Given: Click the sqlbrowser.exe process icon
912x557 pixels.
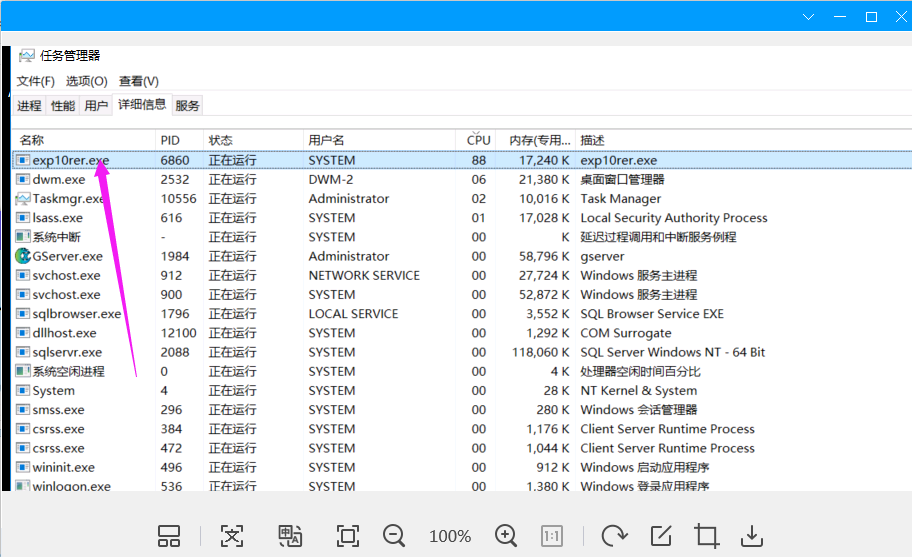Looking at the screenshot, I should point(23,313).
